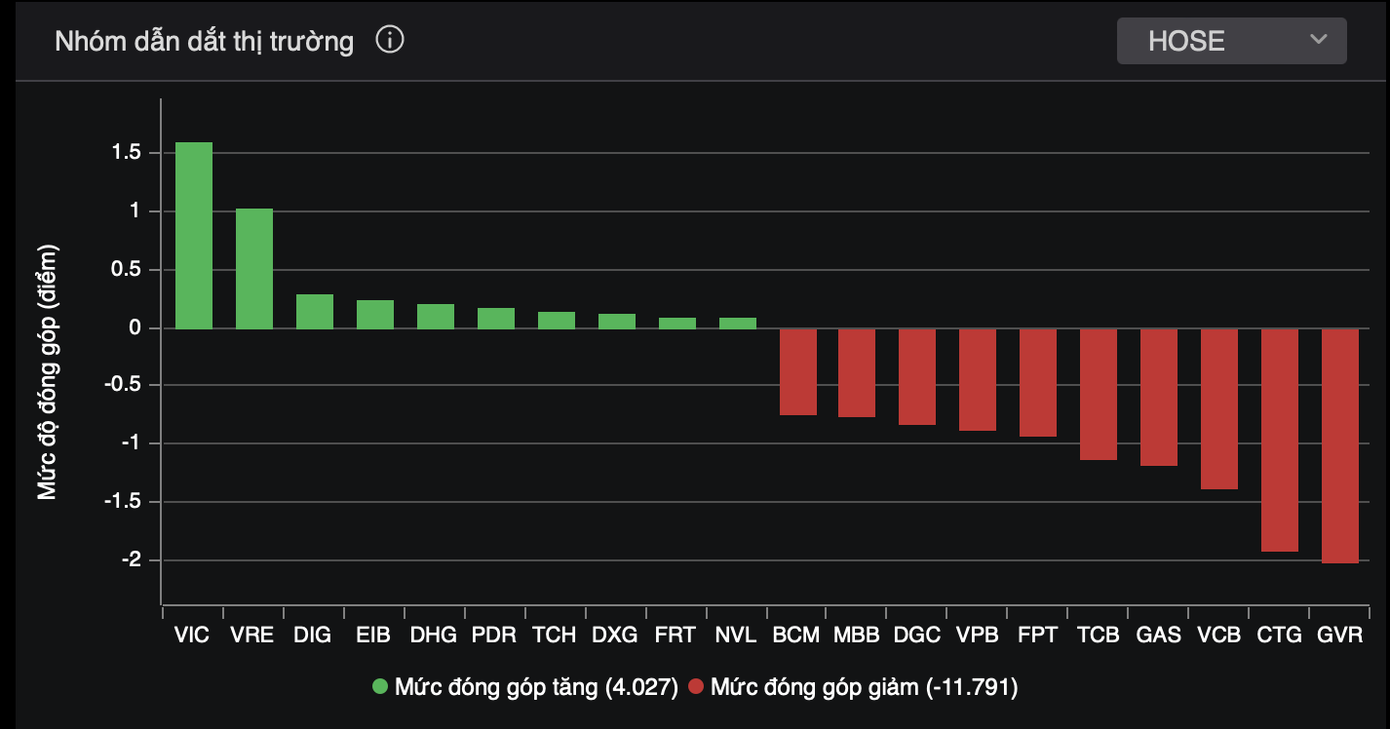Screen dimensions: 1390x729
Task: Select the VIC green bar
Action: 194,236
